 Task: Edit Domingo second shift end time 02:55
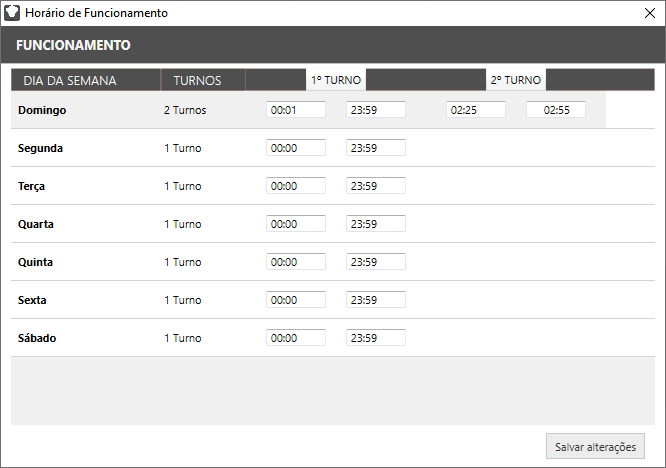pos(556,110)
